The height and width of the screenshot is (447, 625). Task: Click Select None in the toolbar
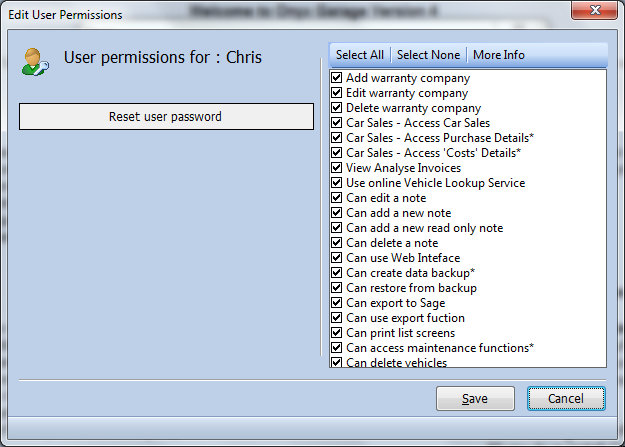point(428,55)
